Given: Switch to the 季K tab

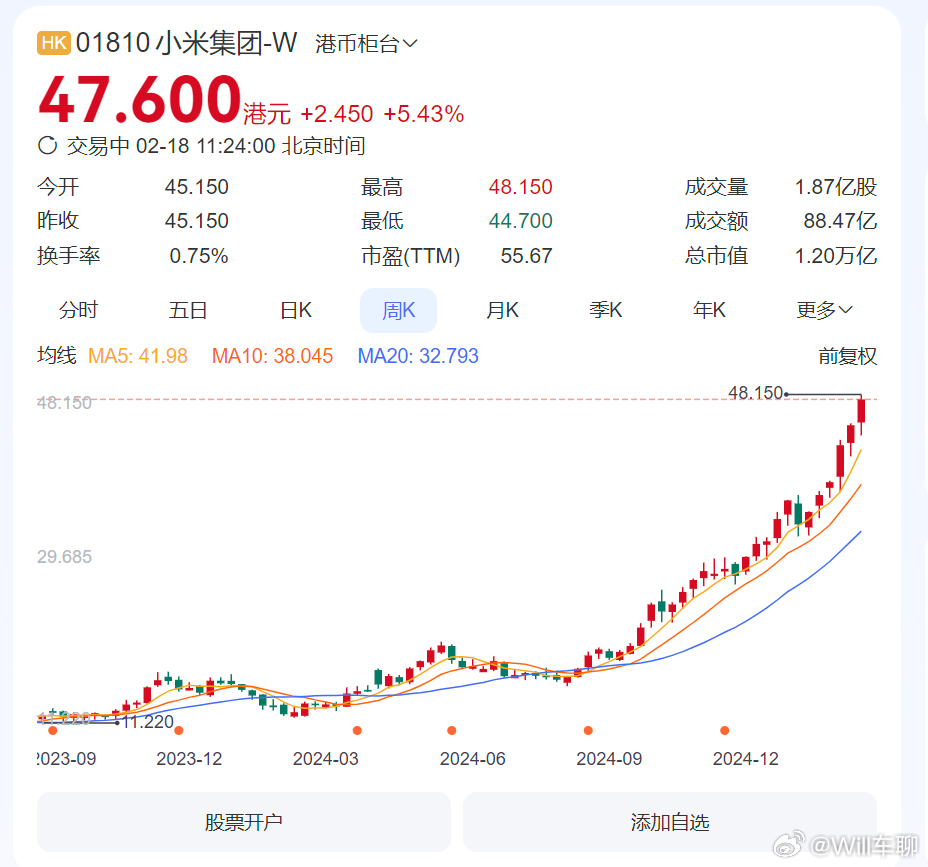Looking at the screenshot, I should pyautogui.click(x=605, y=310).
